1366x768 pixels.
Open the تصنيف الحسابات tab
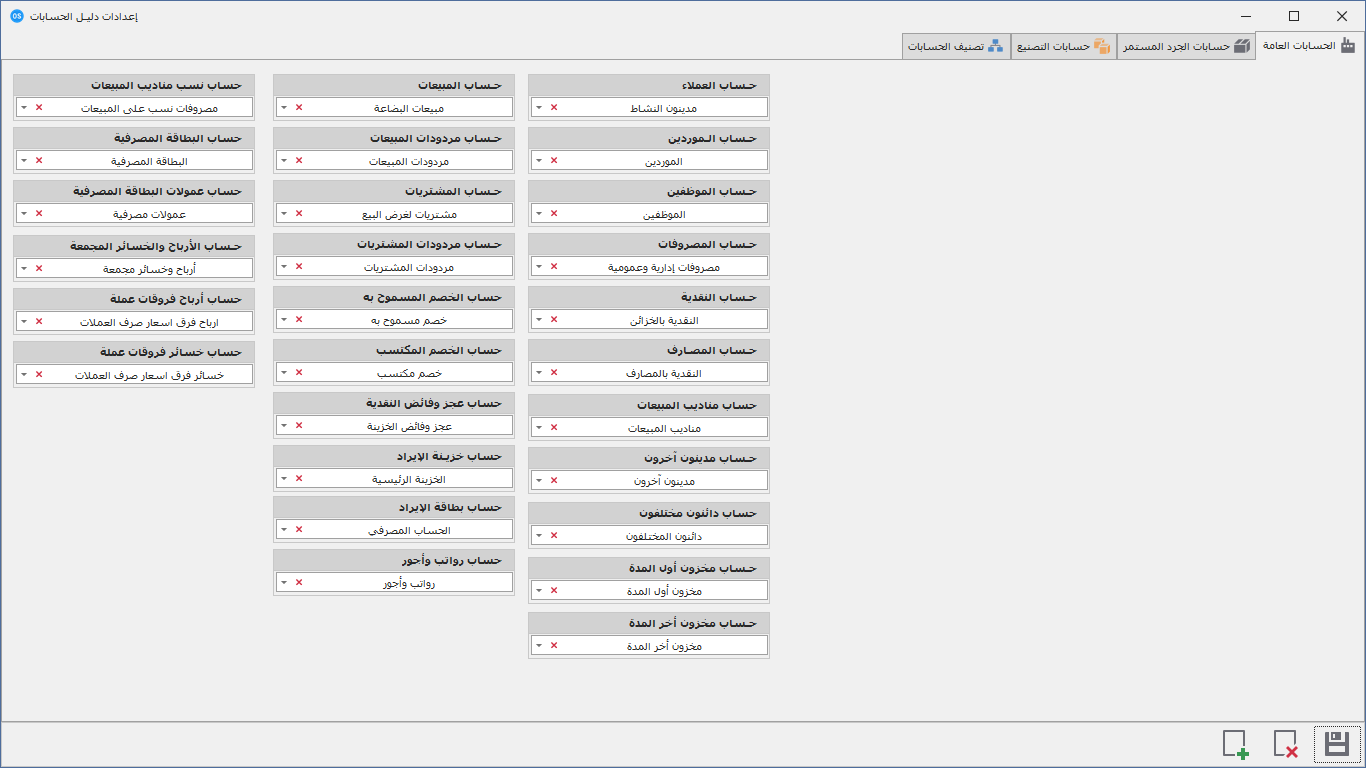(954, 46)
